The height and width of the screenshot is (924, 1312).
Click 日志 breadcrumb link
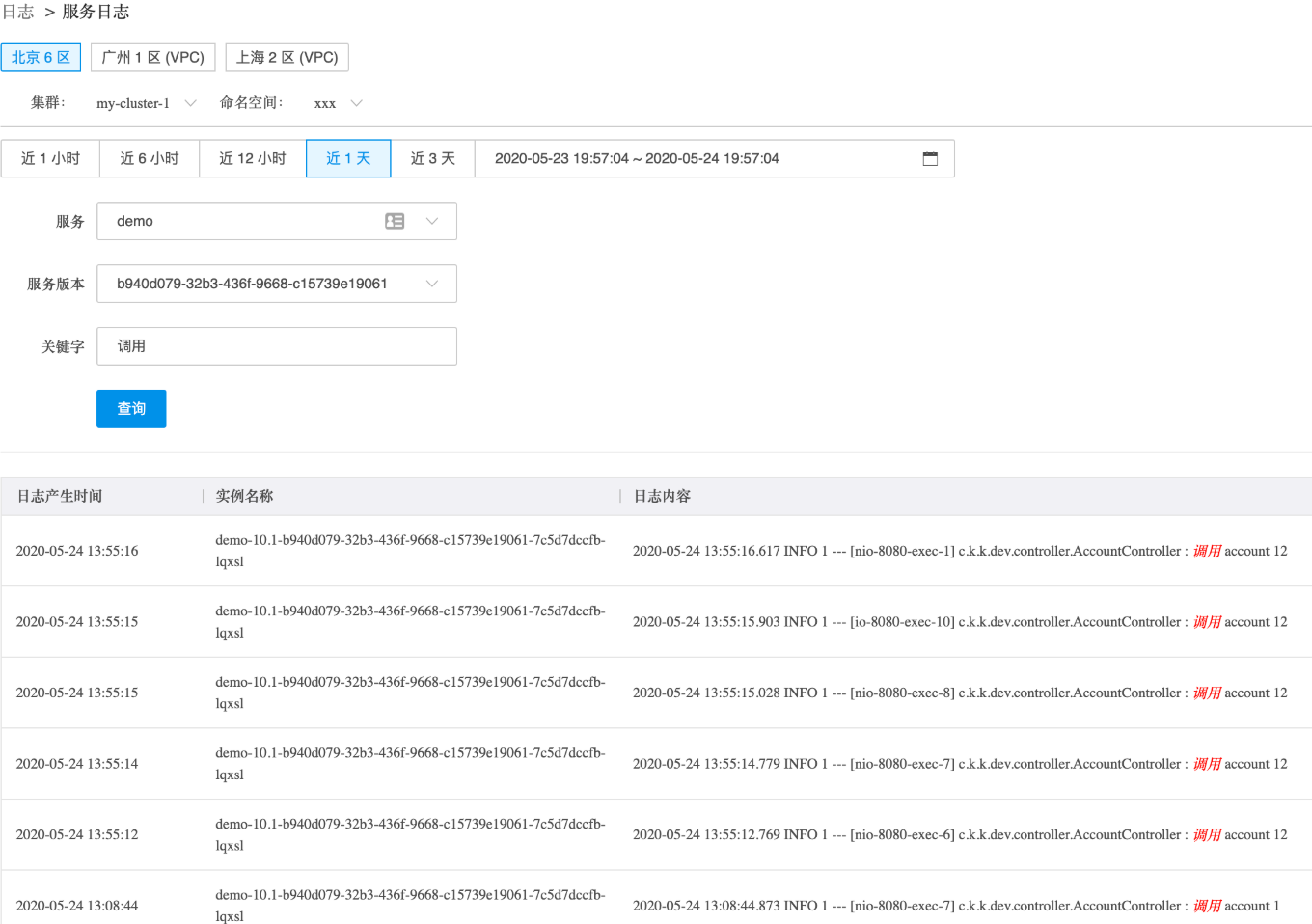click(18, 12)
